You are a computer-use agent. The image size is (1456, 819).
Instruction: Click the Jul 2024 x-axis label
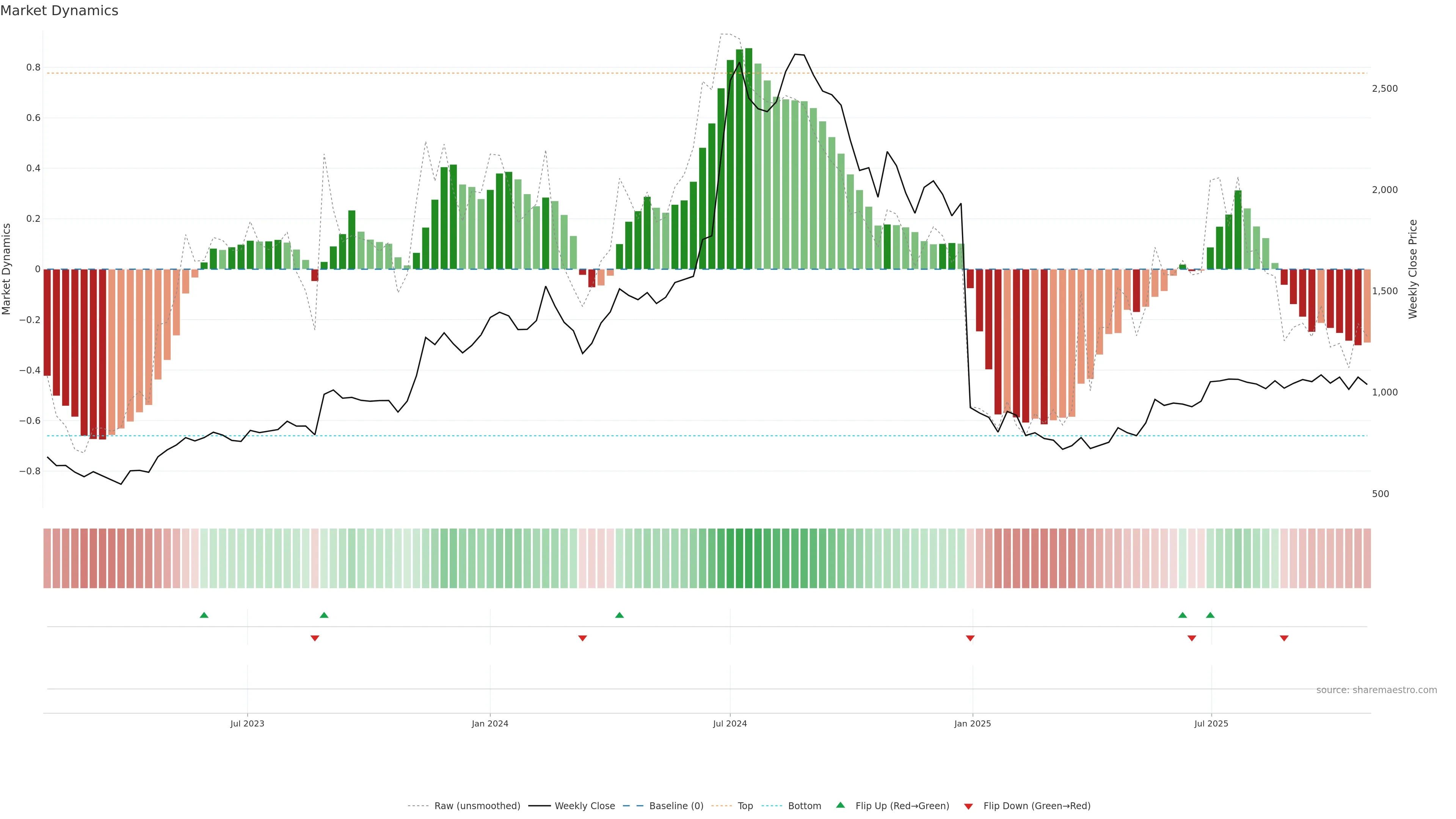[x=730, y=723]
